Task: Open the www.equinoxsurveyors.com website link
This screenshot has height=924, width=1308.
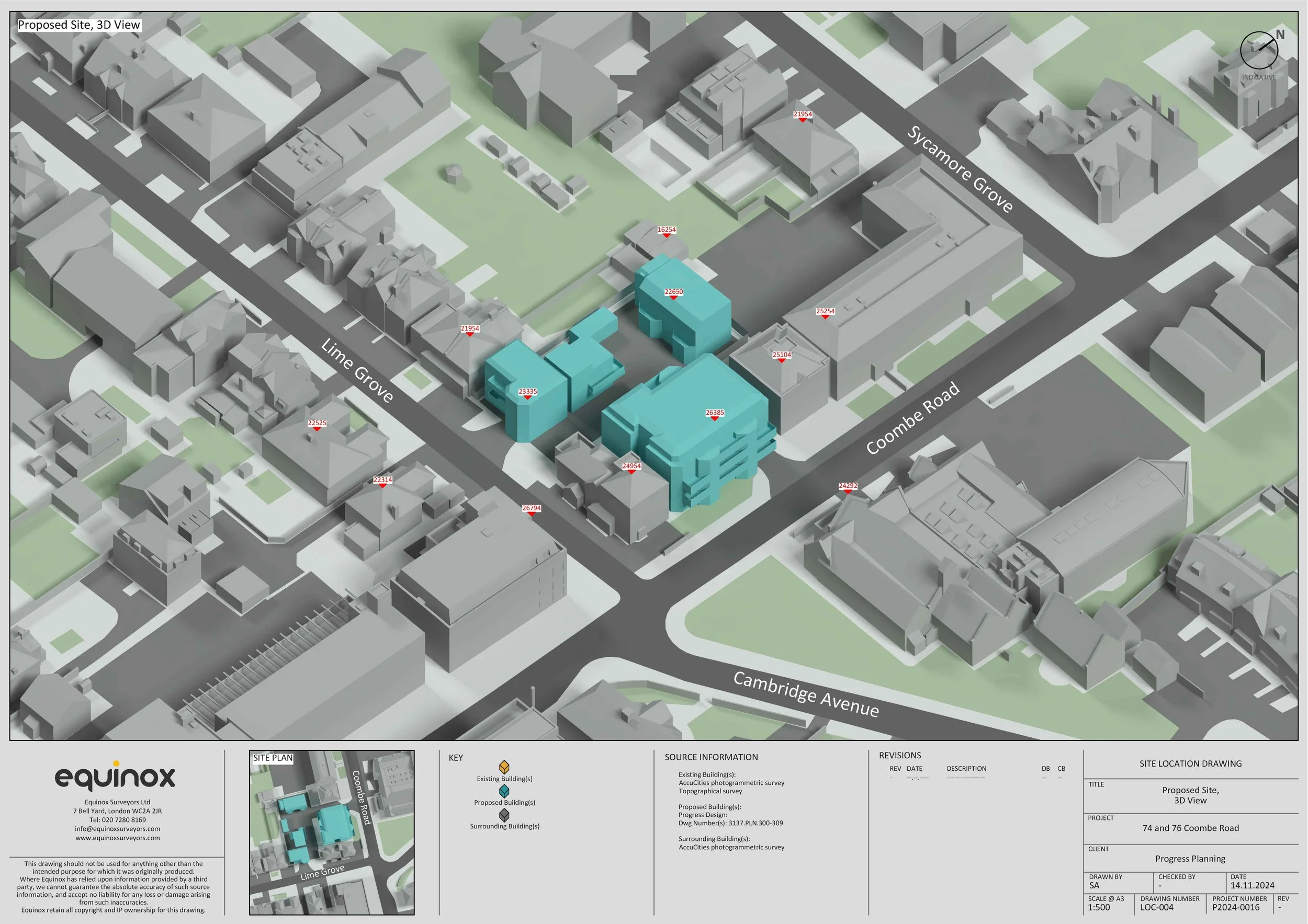Action: pos(117,838)
